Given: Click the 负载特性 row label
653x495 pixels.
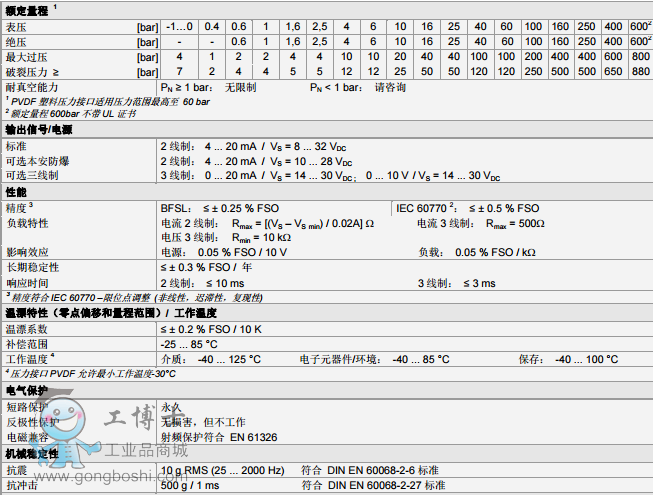Looking at the screenshot, I should [x=27, y=223].
